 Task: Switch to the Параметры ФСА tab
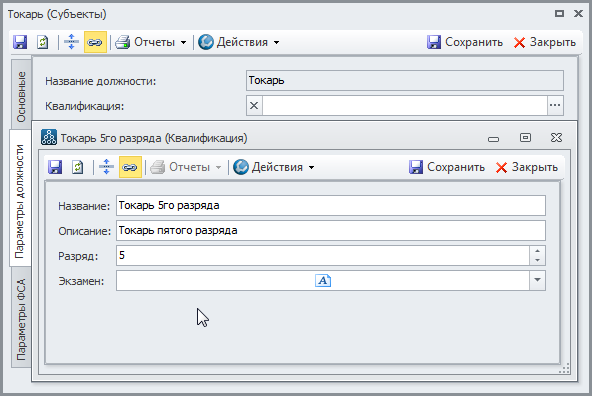pos(21,319)
